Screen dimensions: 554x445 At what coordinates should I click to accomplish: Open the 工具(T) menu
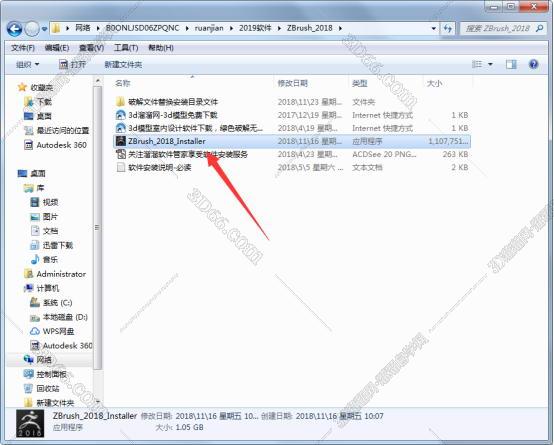tap(126, 48)
